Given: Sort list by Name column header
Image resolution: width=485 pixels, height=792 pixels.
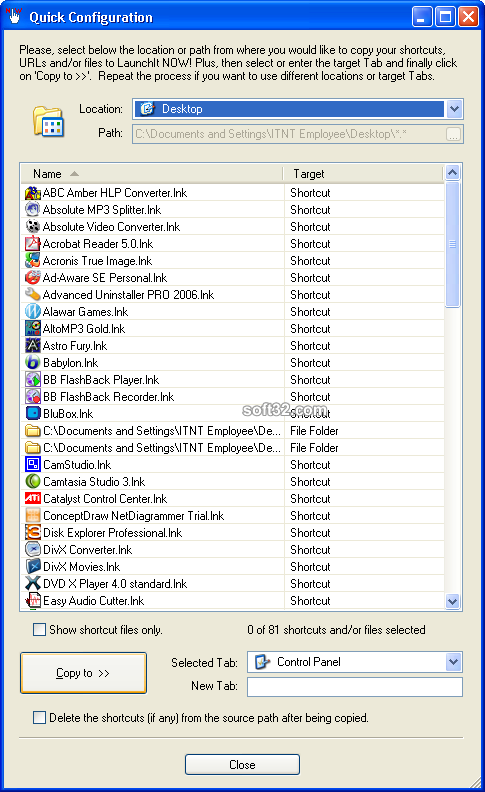Looking at the screenshot, I should point(152,174).
